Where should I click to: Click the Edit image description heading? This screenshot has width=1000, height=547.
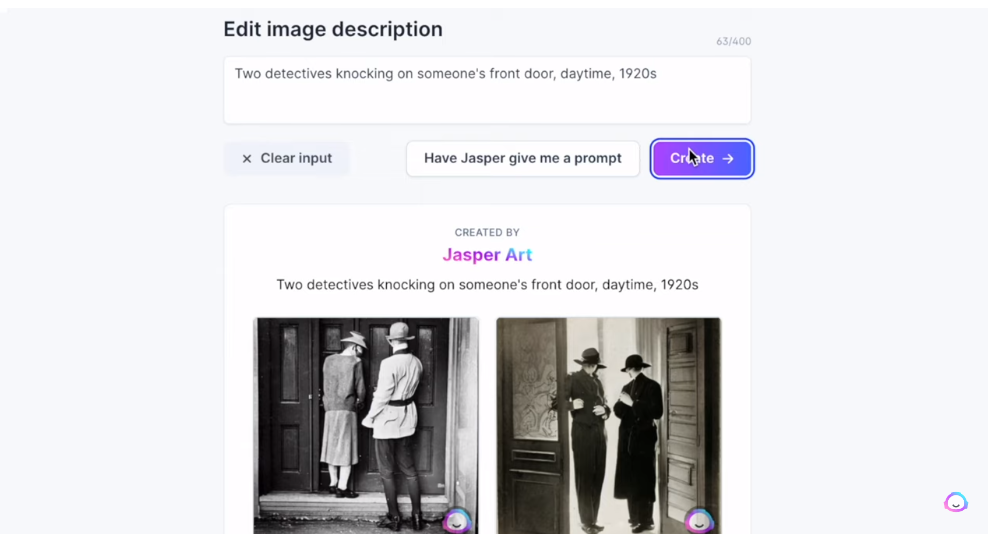pos(333,29)
